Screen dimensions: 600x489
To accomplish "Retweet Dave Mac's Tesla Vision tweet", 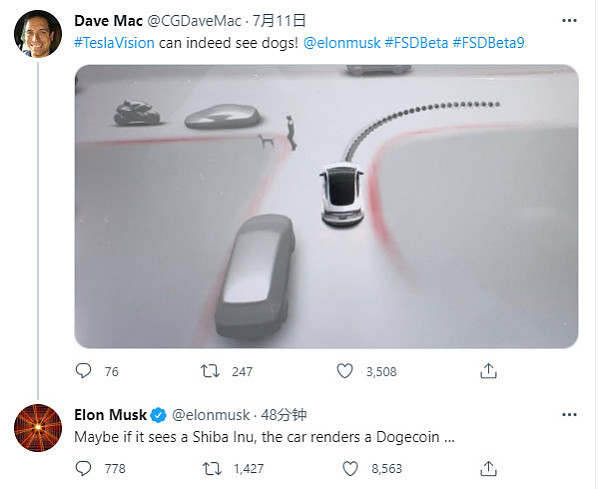I will coord(211,371).
